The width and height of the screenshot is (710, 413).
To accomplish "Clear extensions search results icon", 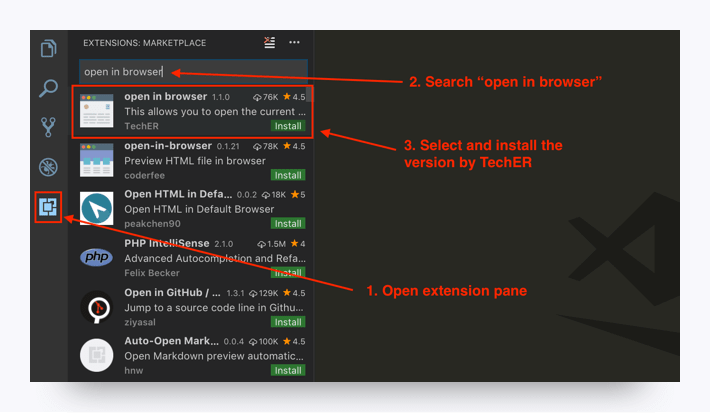I will pyautogui.click(x=269, y=43).
